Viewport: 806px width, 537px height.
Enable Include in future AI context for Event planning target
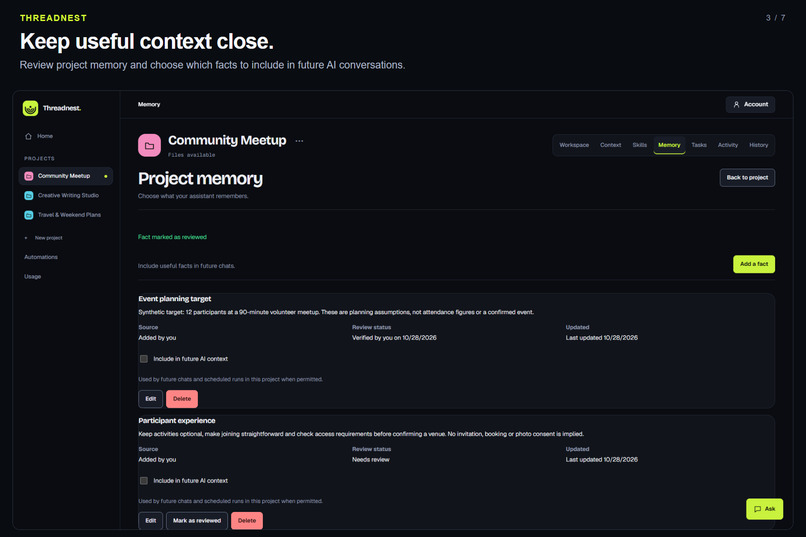[144, 359]
